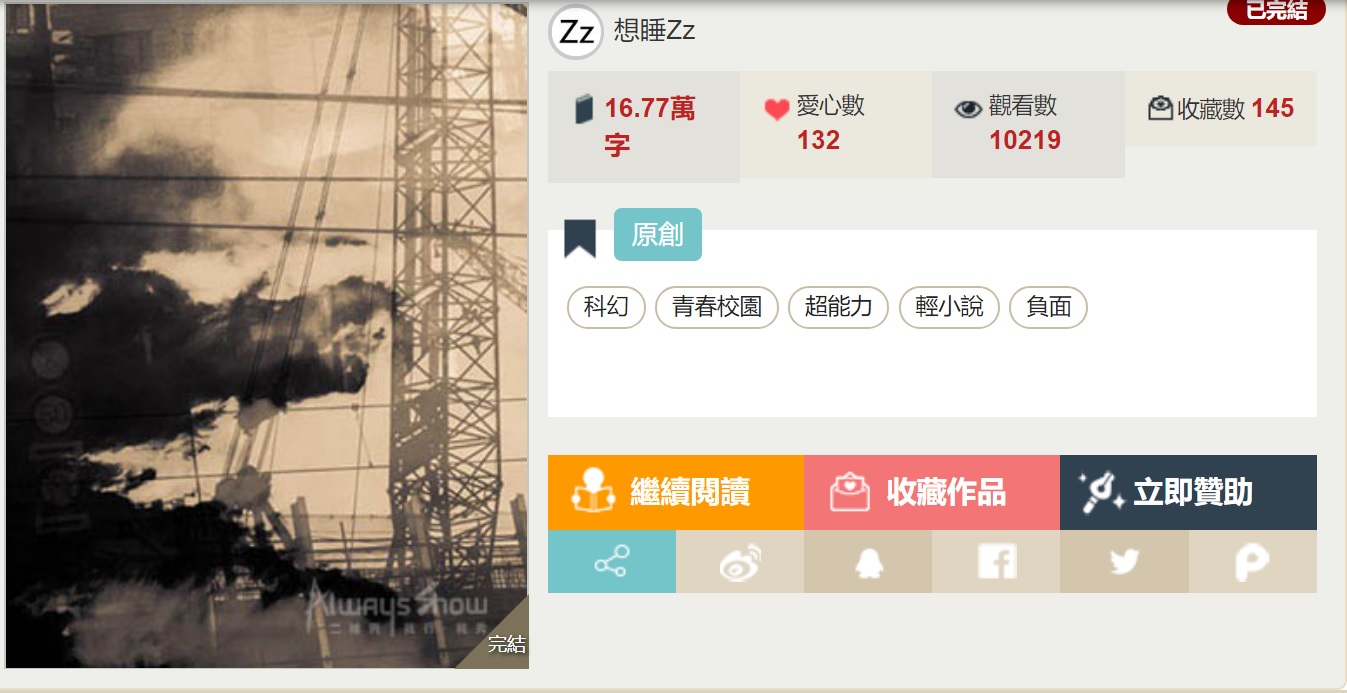Share to Facebook using its icon
Viewport: 1347px width, 693px height.
pyautogui.click(x=996, y=562)
